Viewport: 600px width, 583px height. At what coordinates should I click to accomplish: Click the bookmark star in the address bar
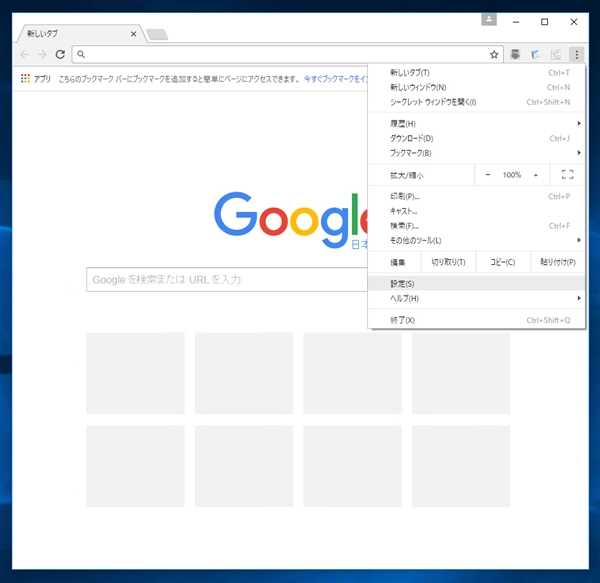(x=494, y=55)
